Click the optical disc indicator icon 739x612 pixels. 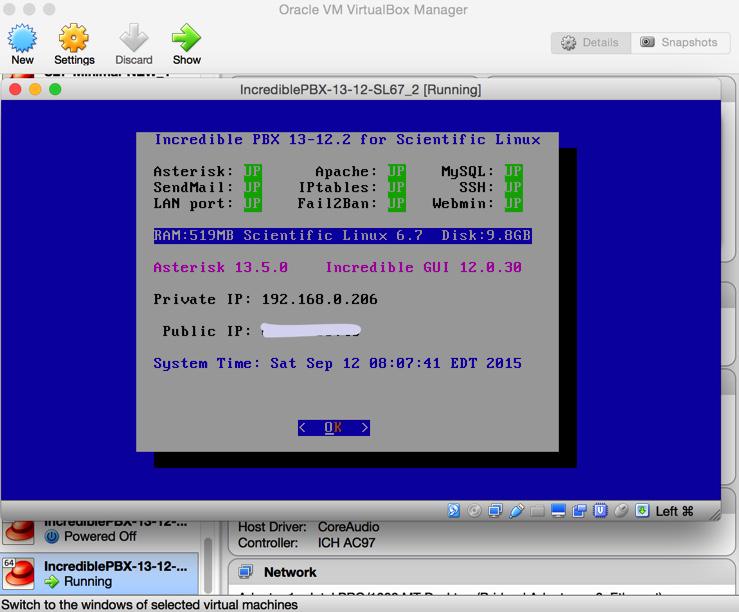[x=474, y=511]
